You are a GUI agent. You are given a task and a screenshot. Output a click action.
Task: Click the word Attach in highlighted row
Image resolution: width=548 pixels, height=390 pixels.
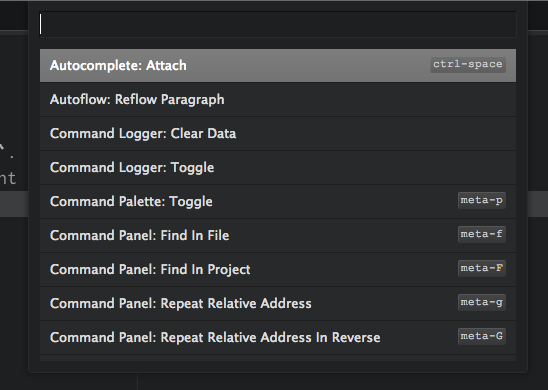pyautogui.click(x=166, y=66)
